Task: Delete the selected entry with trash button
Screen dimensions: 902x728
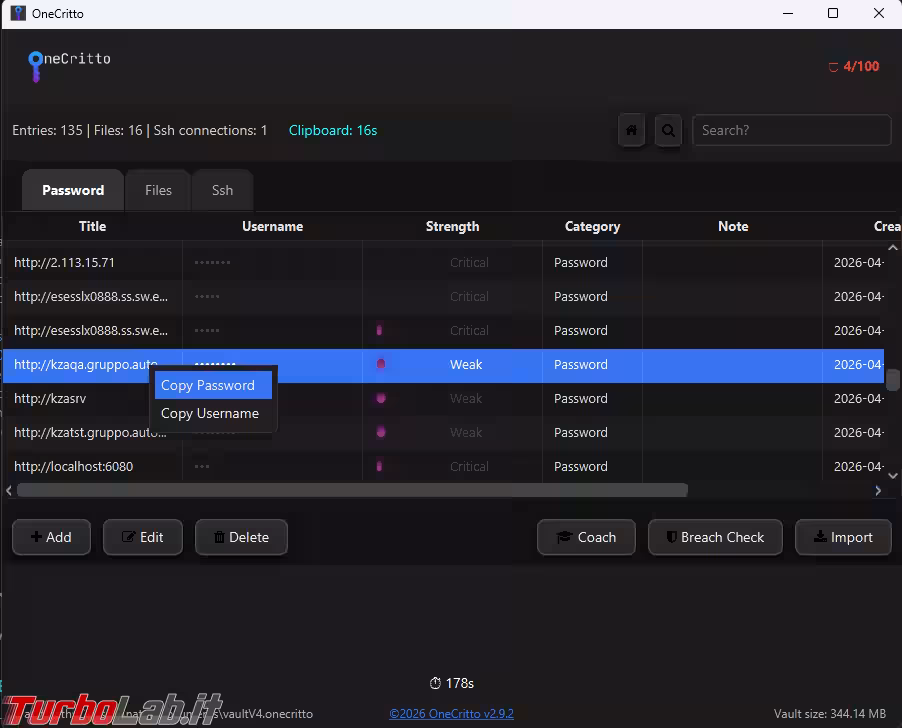Action: point(241,537)
